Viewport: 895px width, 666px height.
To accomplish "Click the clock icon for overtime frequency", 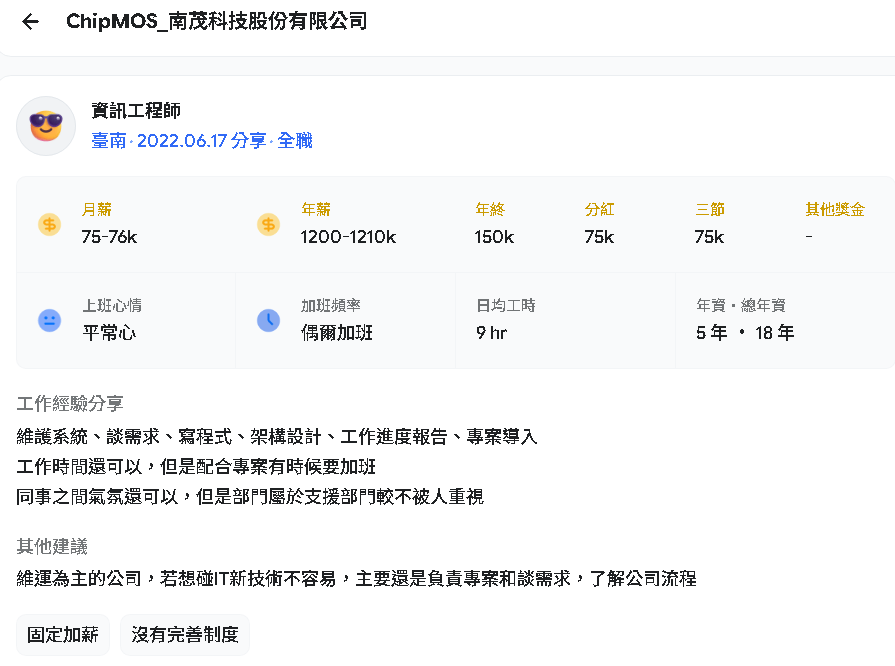I will [x=268, y=320].
